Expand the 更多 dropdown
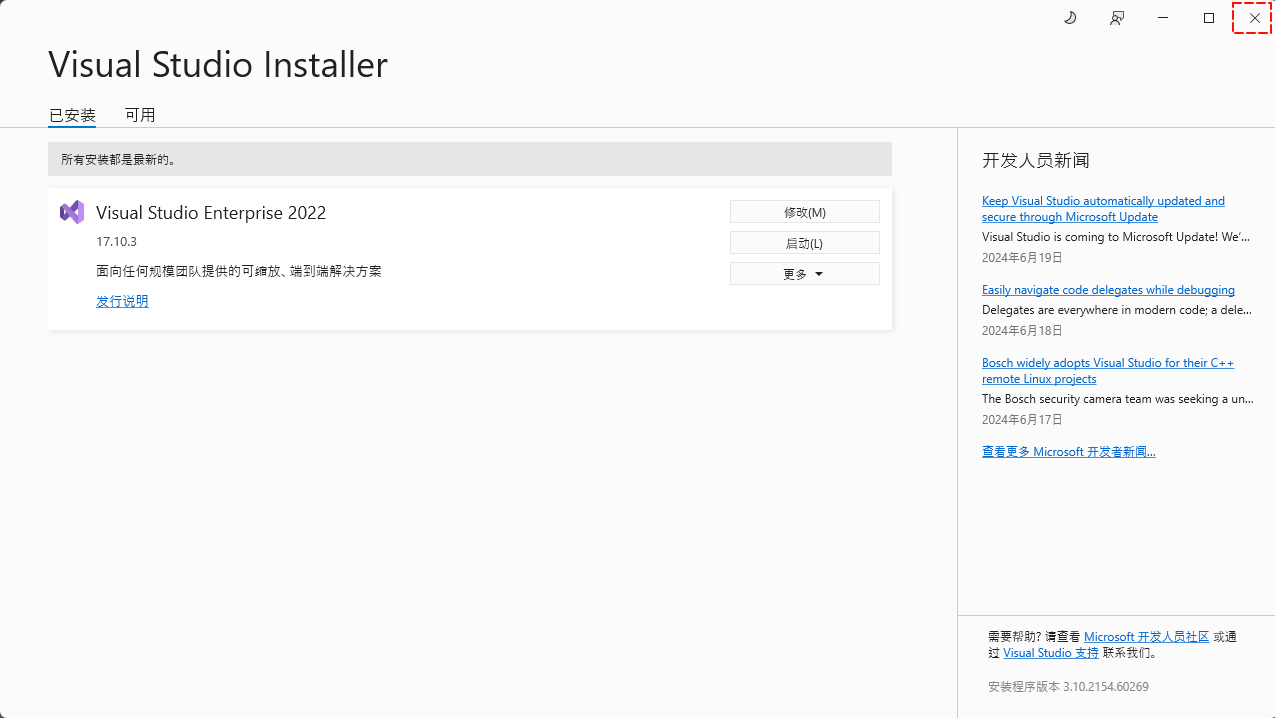The image size is (1275, 718). point(804,274)
